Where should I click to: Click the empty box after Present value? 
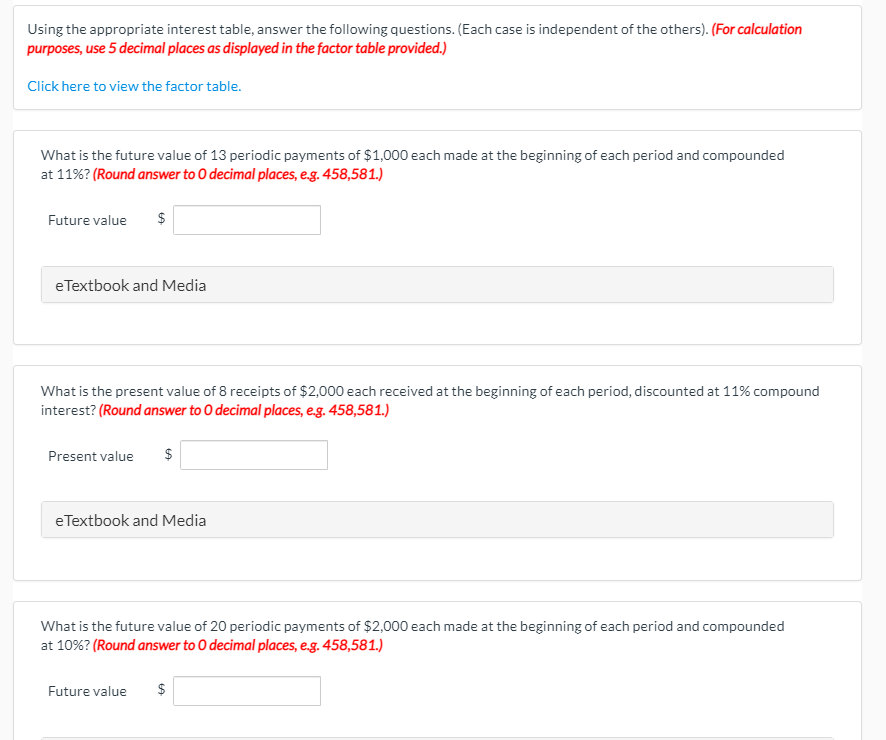click(x=253, y=454)
